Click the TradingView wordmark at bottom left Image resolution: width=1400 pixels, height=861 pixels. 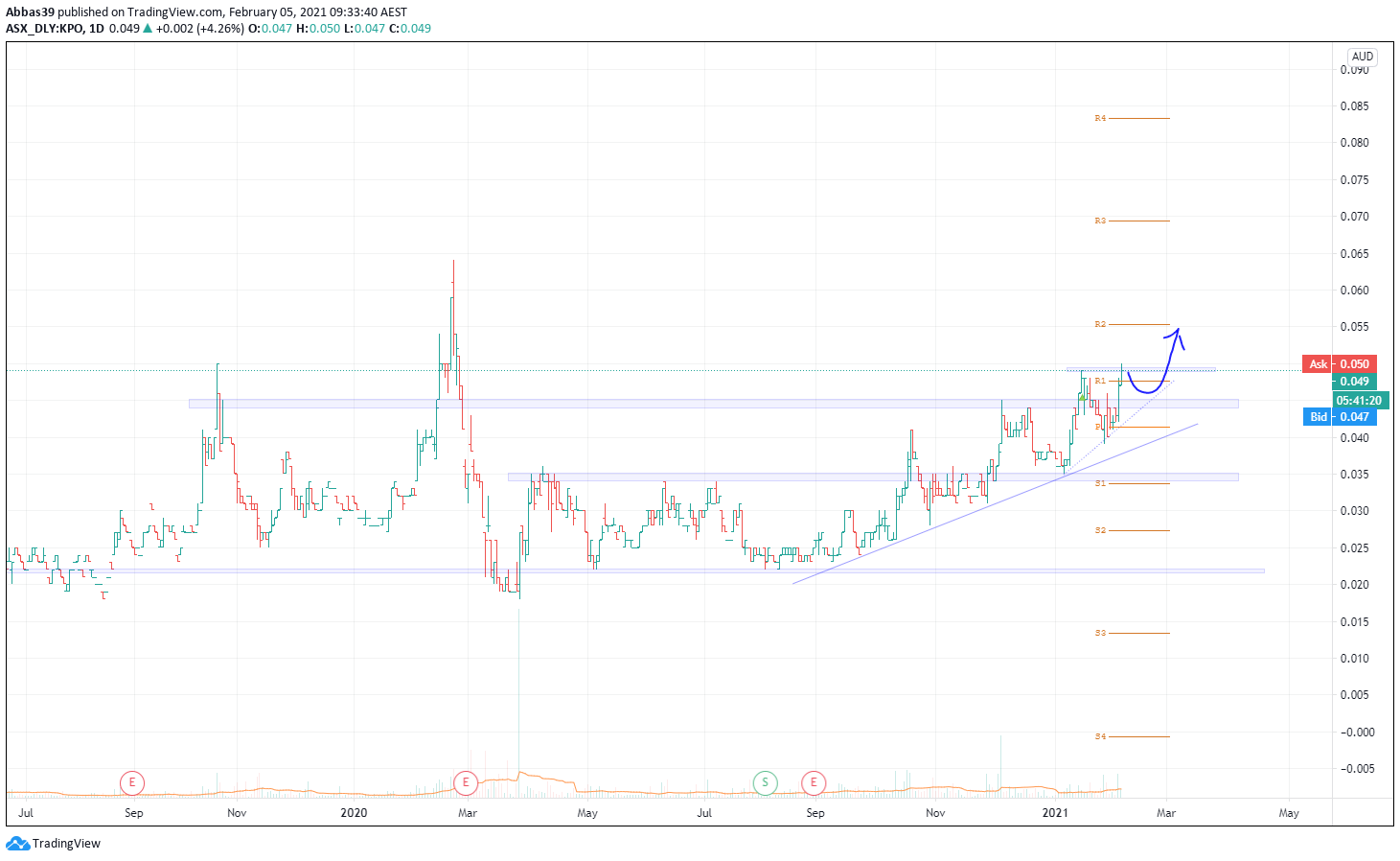[x=66, y=844]
